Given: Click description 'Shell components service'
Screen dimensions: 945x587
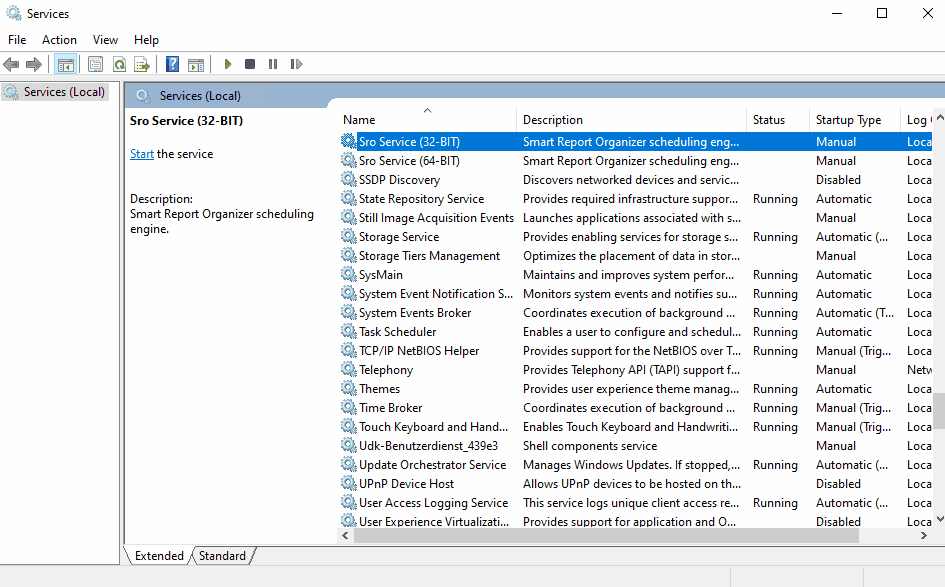Looking at the screenshot, I should [x=589, y=445].
